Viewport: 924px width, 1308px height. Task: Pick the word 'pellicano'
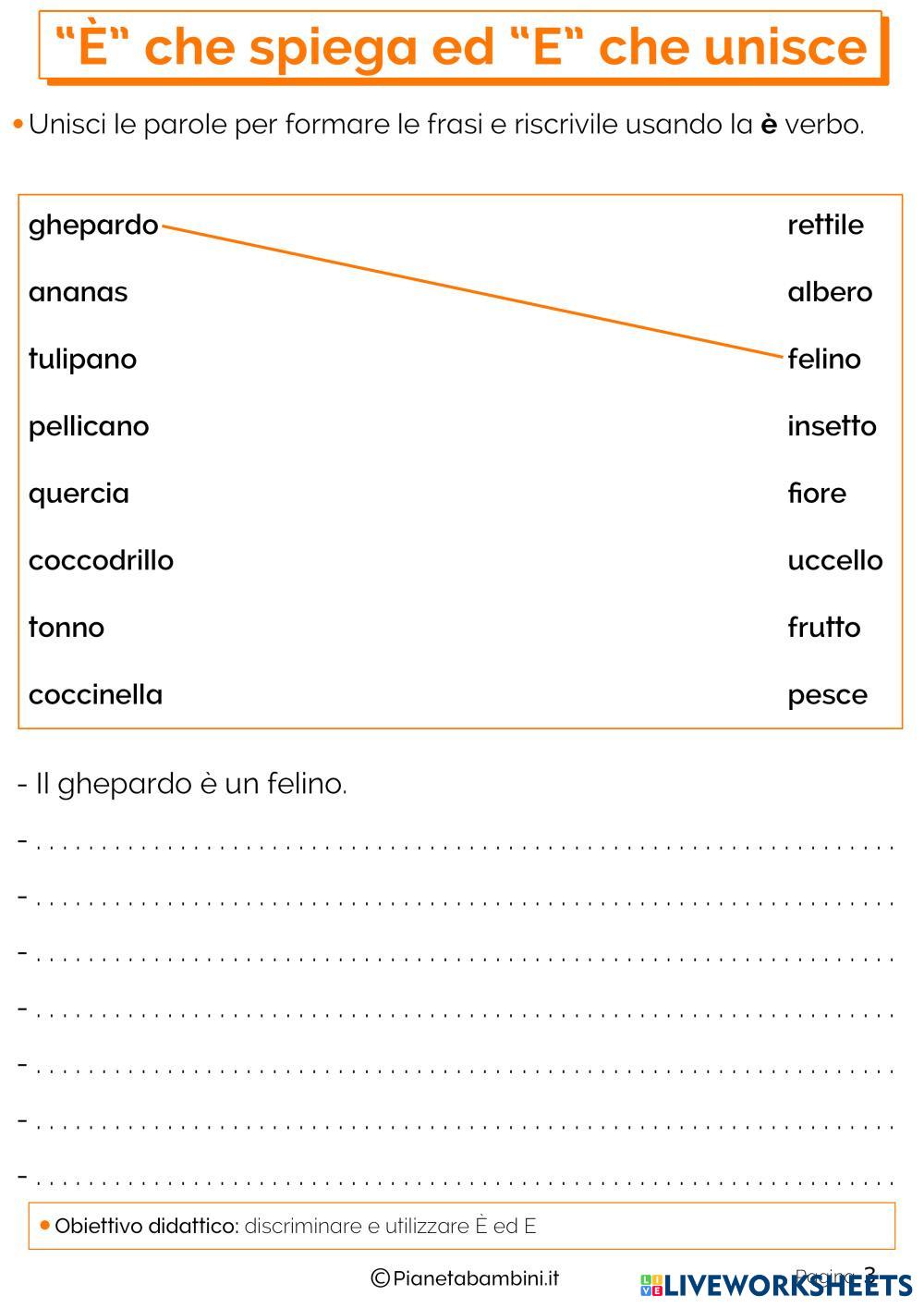click(x=89, y=426)
